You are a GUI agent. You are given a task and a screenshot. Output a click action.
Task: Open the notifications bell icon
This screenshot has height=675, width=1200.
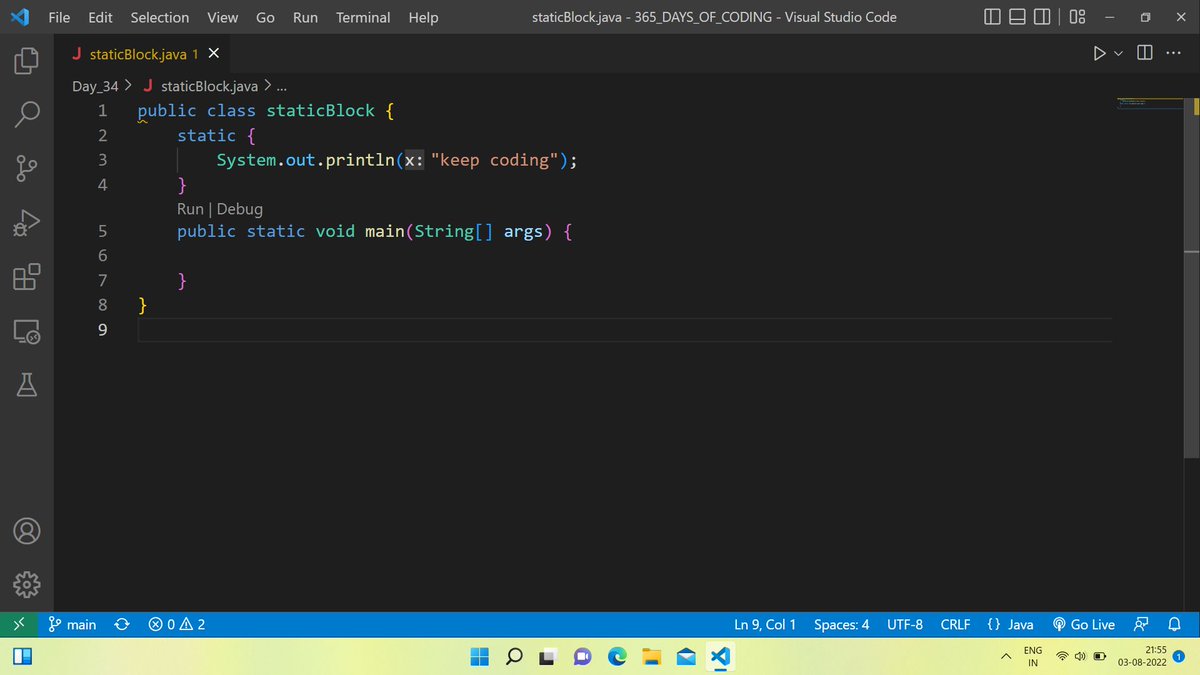click(x=1175, y=624)
